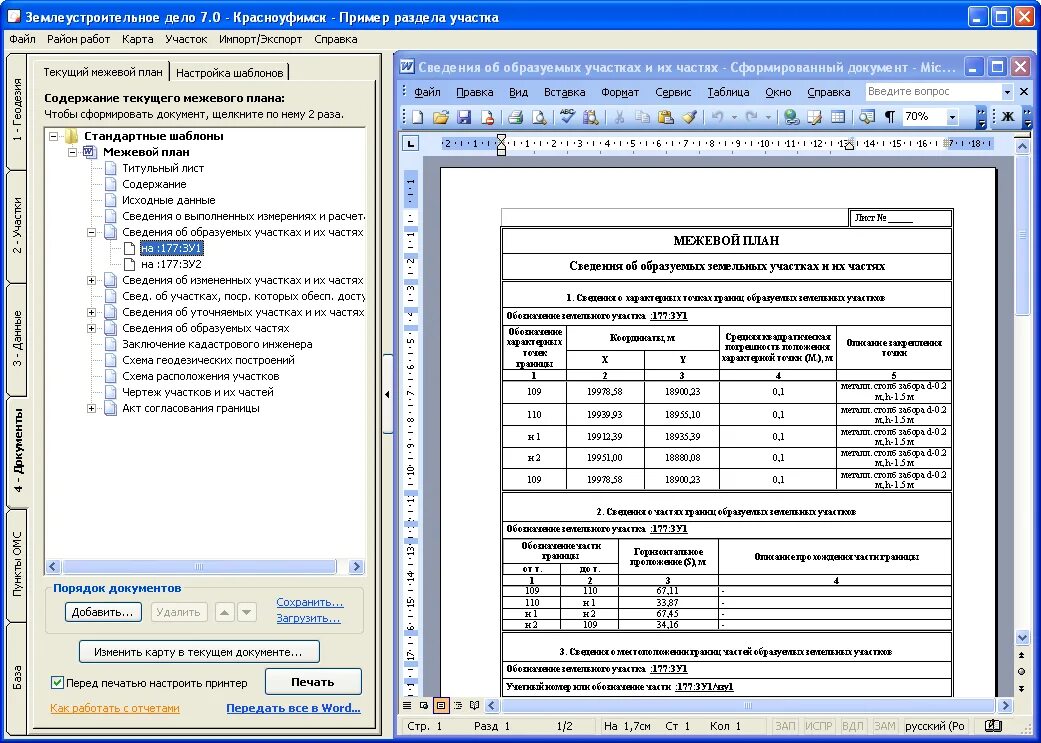Collapse Сведения об образуемых участках node
The height and width of the screenshot is (743, 1041).
[x=92, y=232]
